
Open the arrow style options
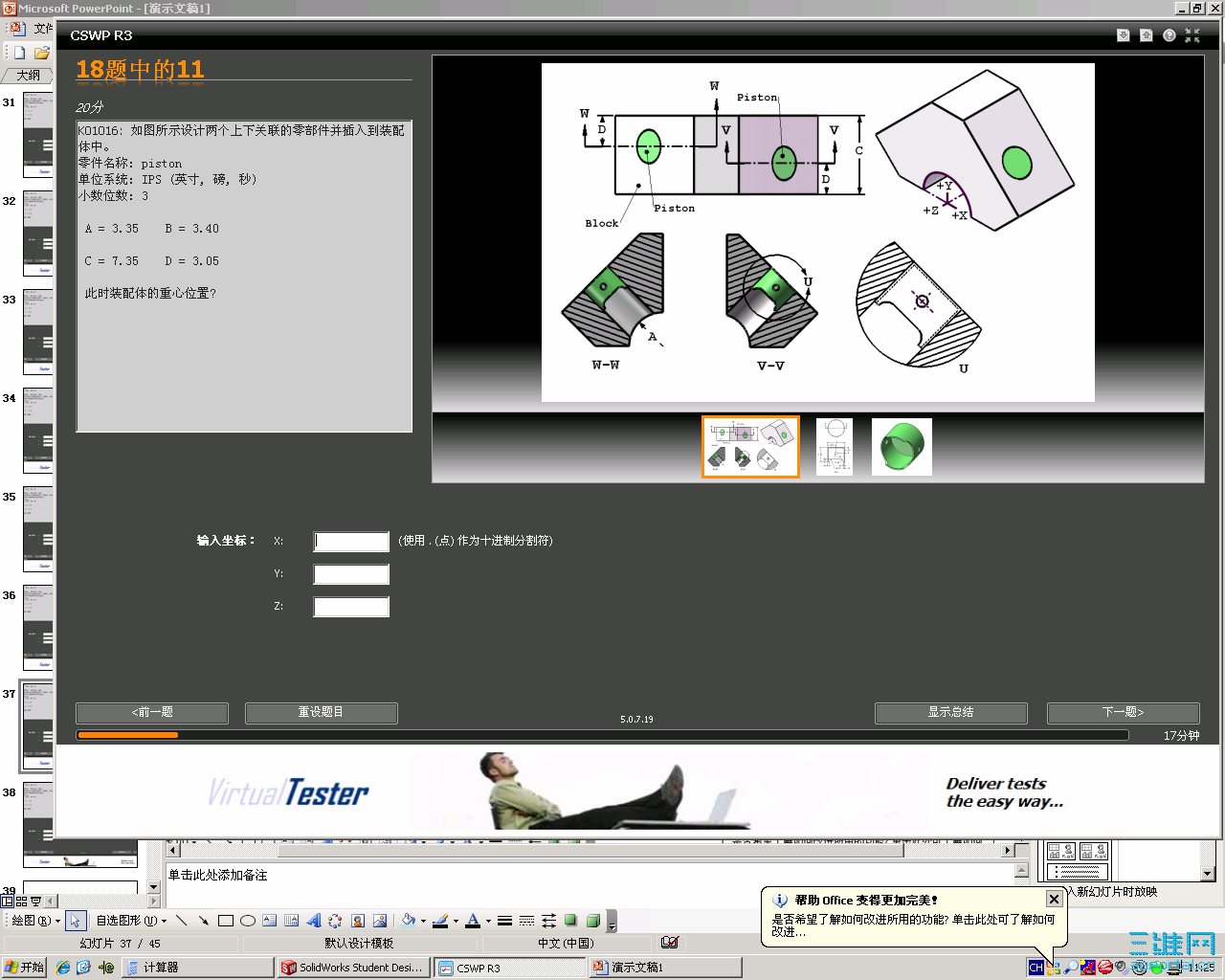tap(548, 921)
